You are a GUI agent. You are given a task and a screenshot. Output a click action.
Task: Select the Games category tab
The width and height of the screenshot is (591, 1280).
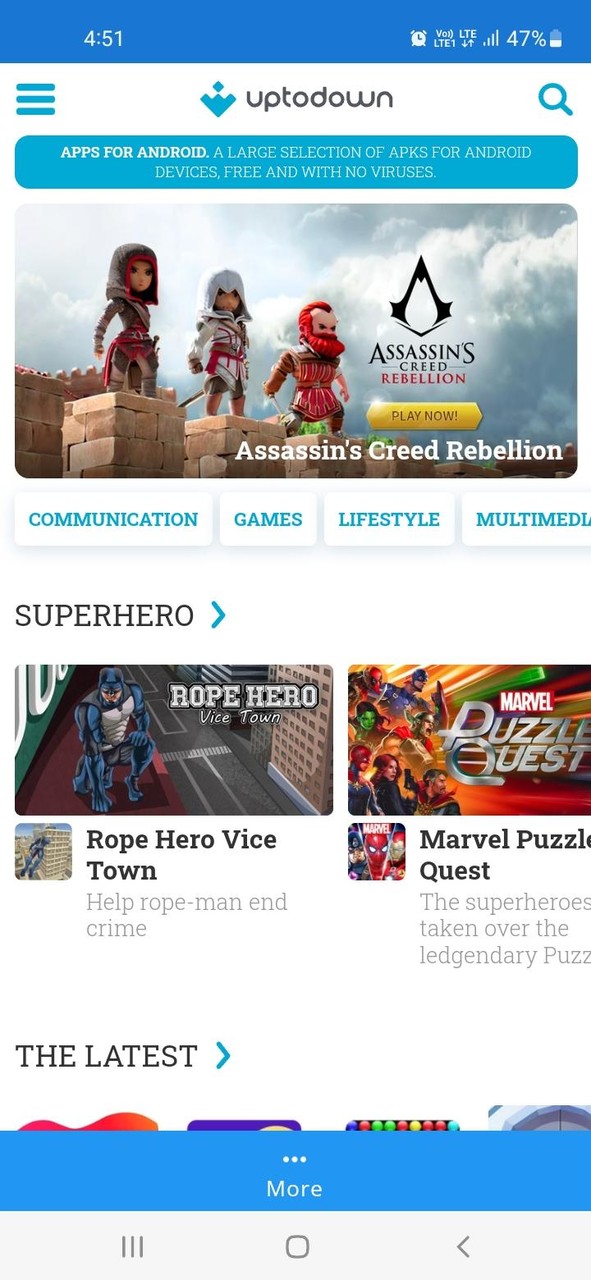pos(268,519)
